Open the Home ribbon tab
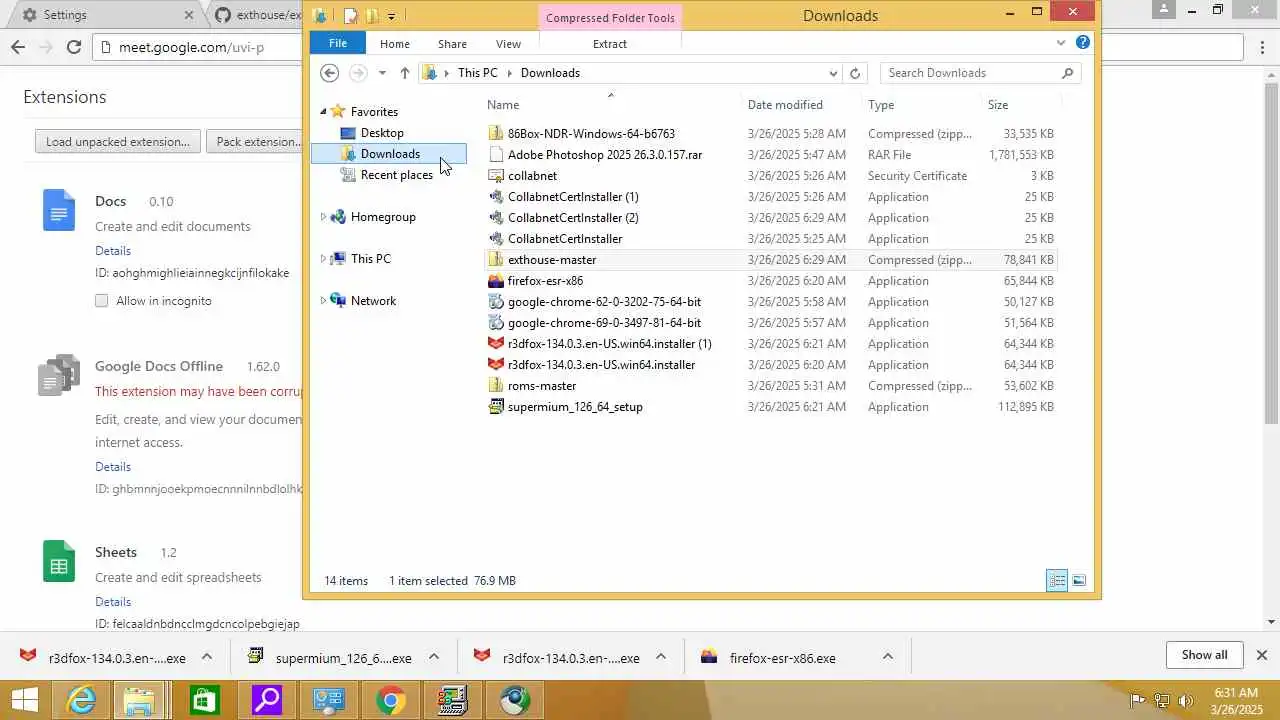This screenshot has height=720, width=1280. pyautogui.click(x=394, y=44)
